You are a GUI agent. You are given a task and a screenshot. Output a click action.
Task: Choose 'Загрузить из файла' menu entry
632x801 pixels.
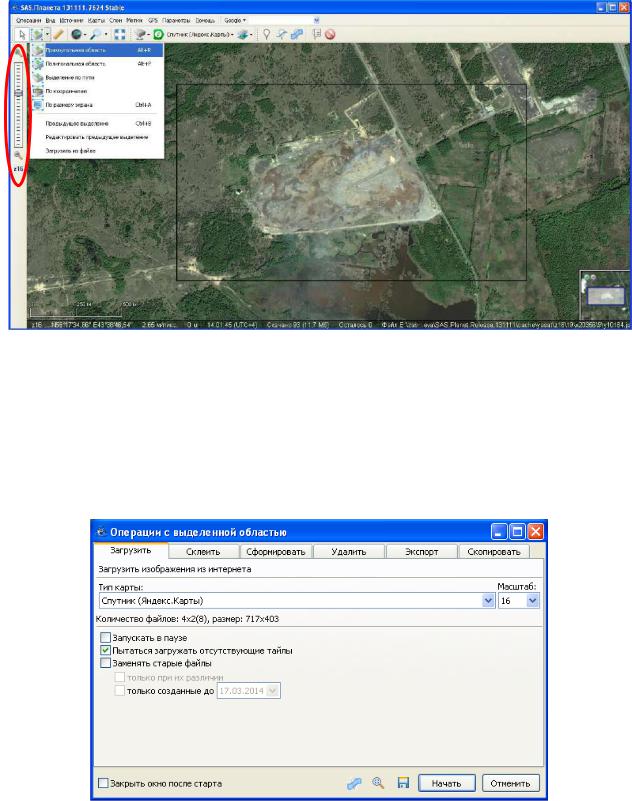pos(97,151)
